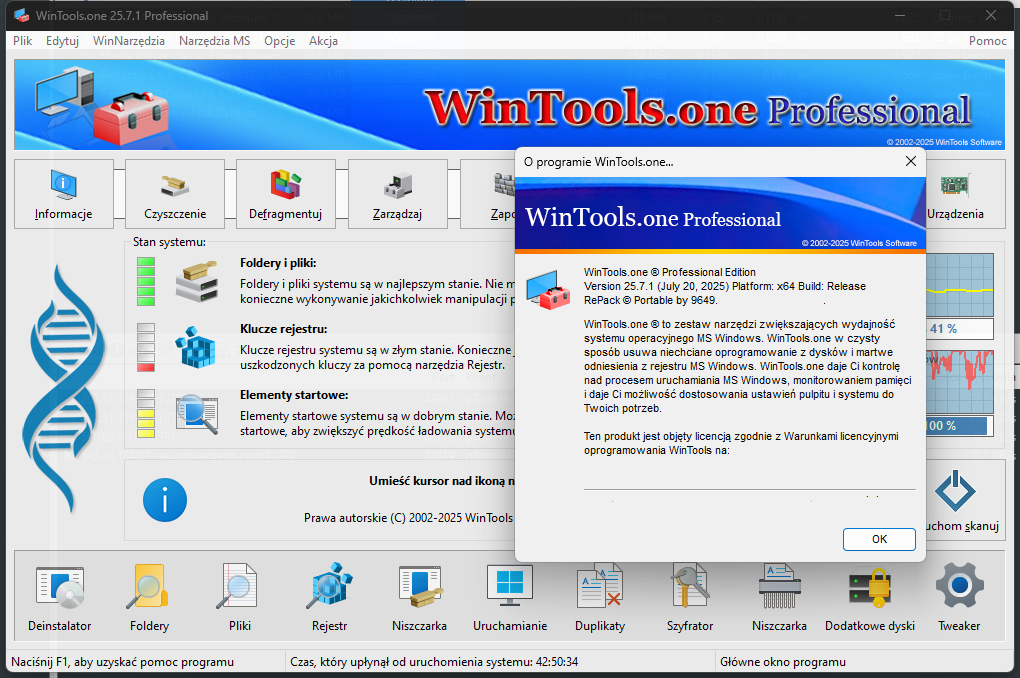Image resolution: width=1020 pixels, height=678 pixels.
Task: Click the Foldery i pliki heading
Action: pyautogui.click(x=278, y=263)
